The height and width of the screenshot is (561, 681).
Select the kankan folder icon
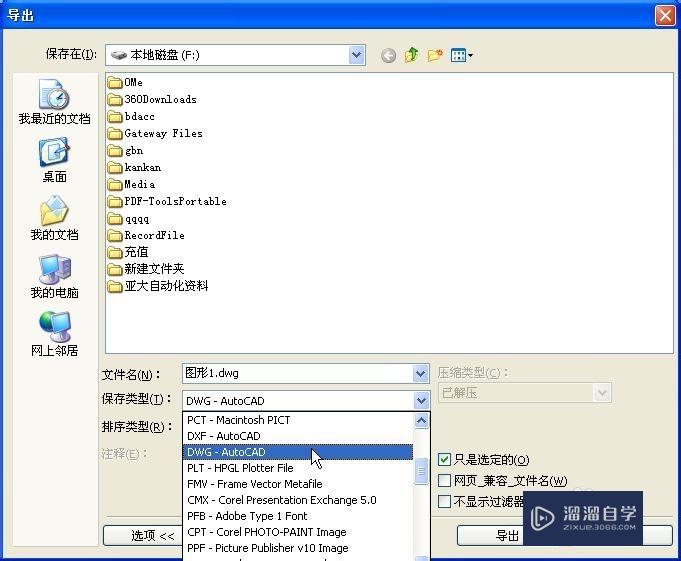pyautogui.click(x=115, y=167)
